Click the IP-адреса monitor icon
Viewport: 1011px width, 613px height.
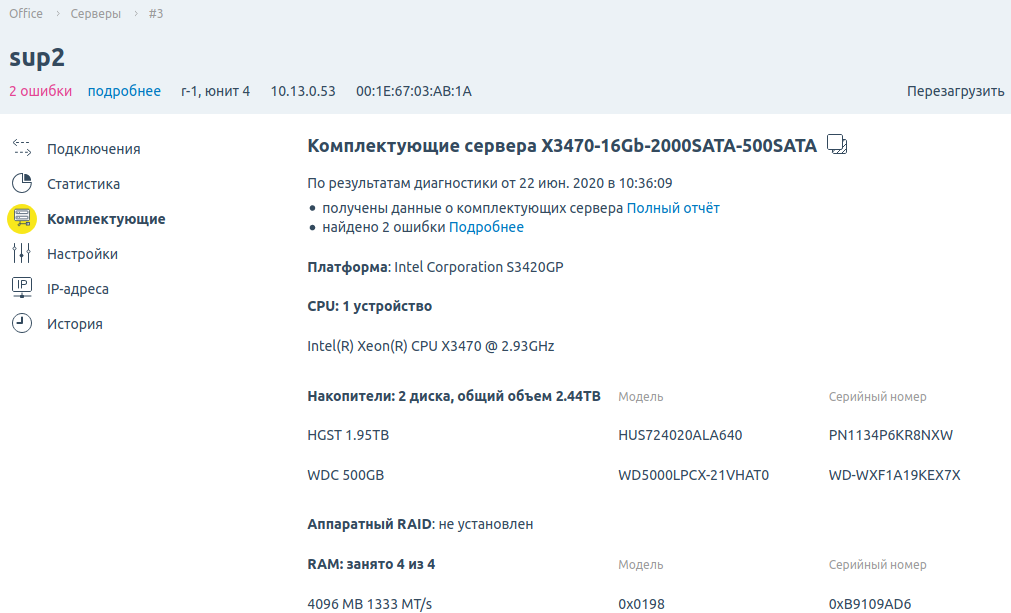pyautogui.click(x=22, y=287)
